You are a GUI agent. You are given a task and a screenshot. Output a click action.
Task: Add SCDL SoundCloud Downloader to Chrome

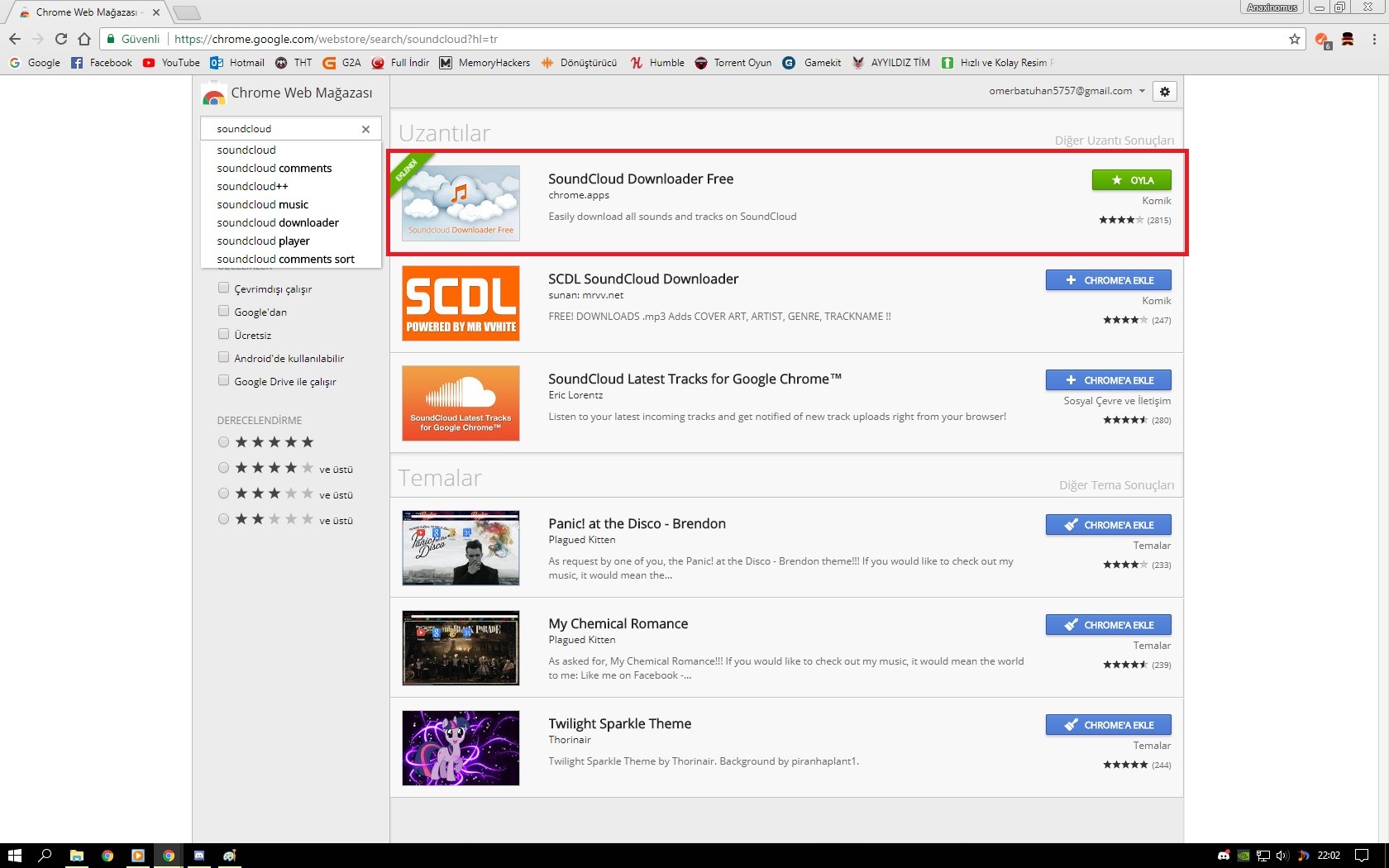pos(1109,280)
